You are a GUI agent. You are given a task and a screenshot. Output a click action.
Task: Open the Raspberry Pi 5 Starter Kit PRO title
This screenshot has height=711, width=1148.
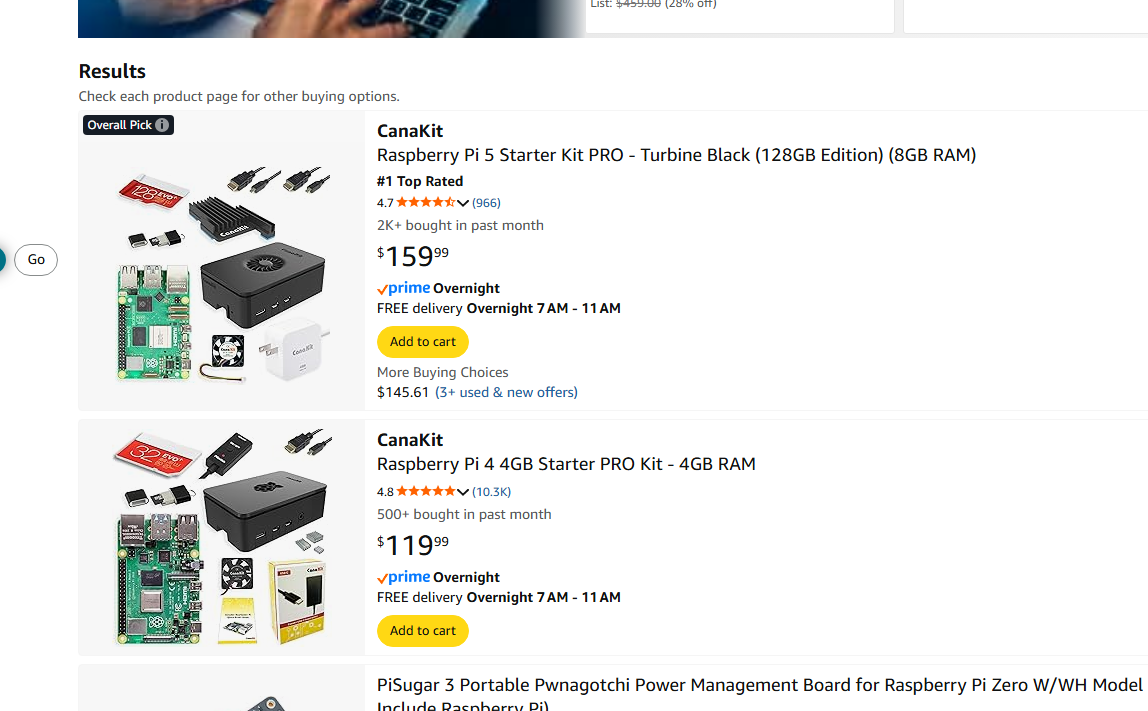pyautogui.click(x=676, y=155)
